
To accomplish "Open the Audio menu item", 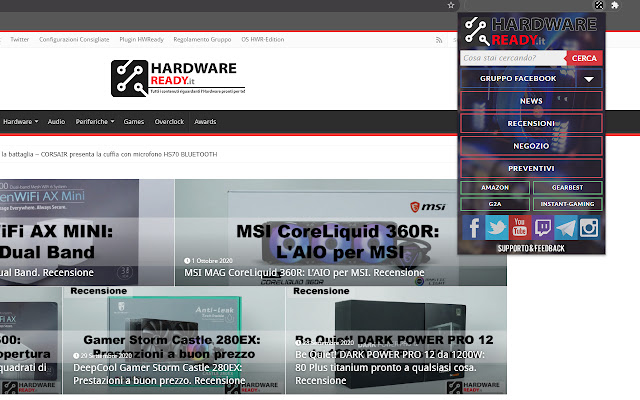I will 56,122.
